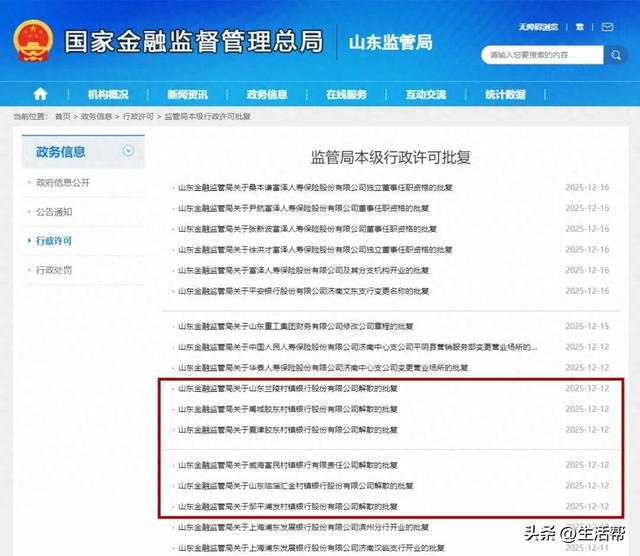This screenshot has height=556, width=640.
Task: Select 行政许可 in the sidebar
Action: (x=54, y=241)
